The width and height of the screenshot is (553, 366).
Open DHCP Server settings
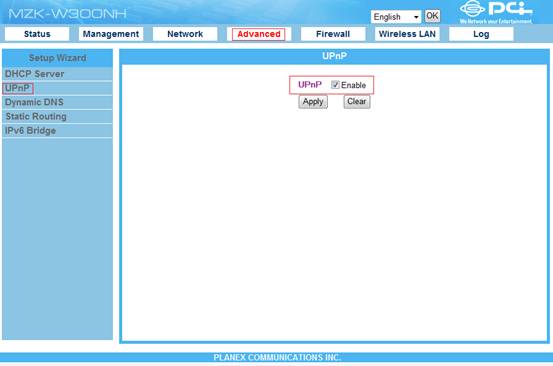57,74
